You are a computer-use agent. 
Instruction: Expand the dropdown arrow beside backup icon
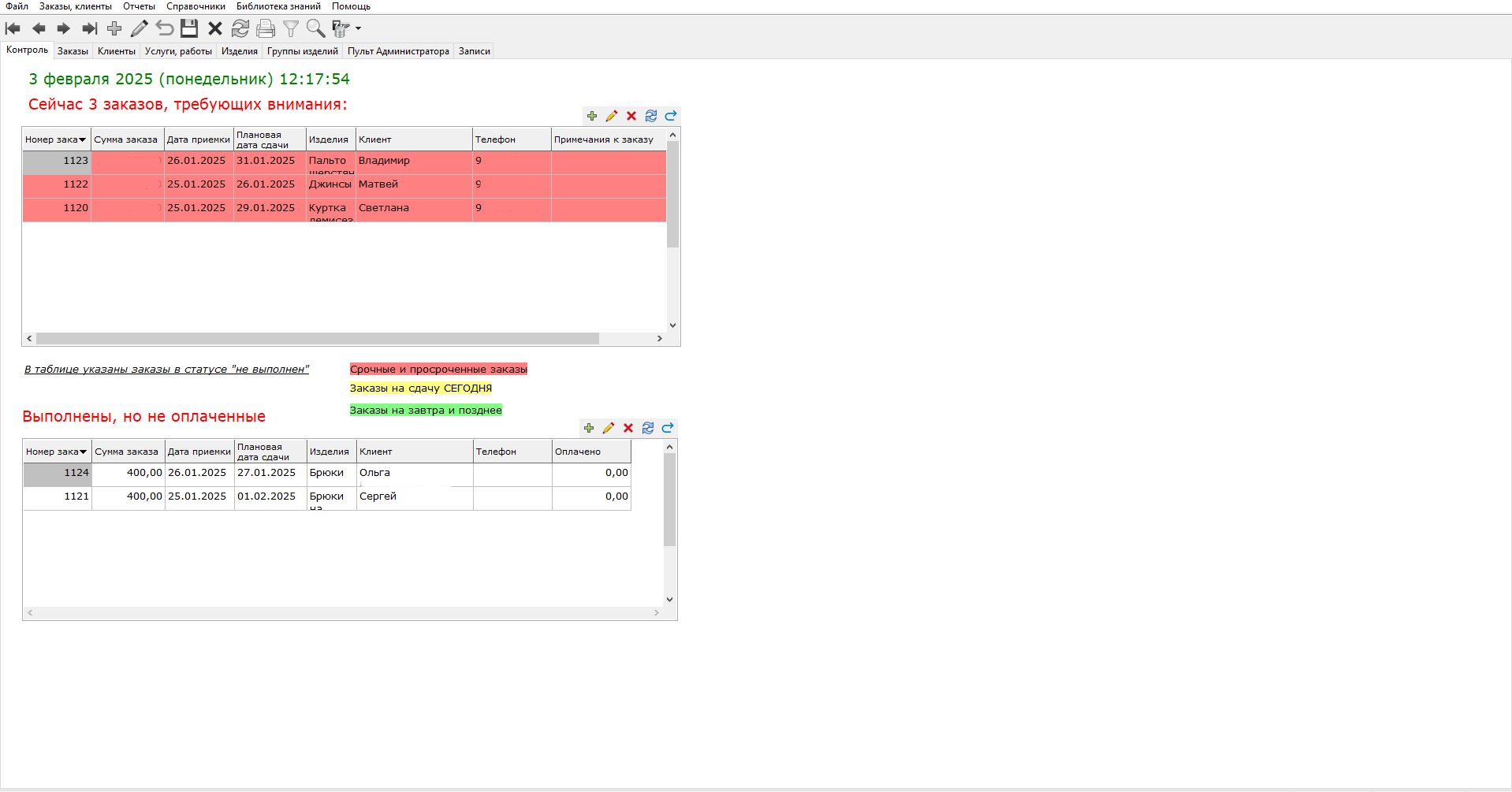pyautogui.click(x=359, y=29)
